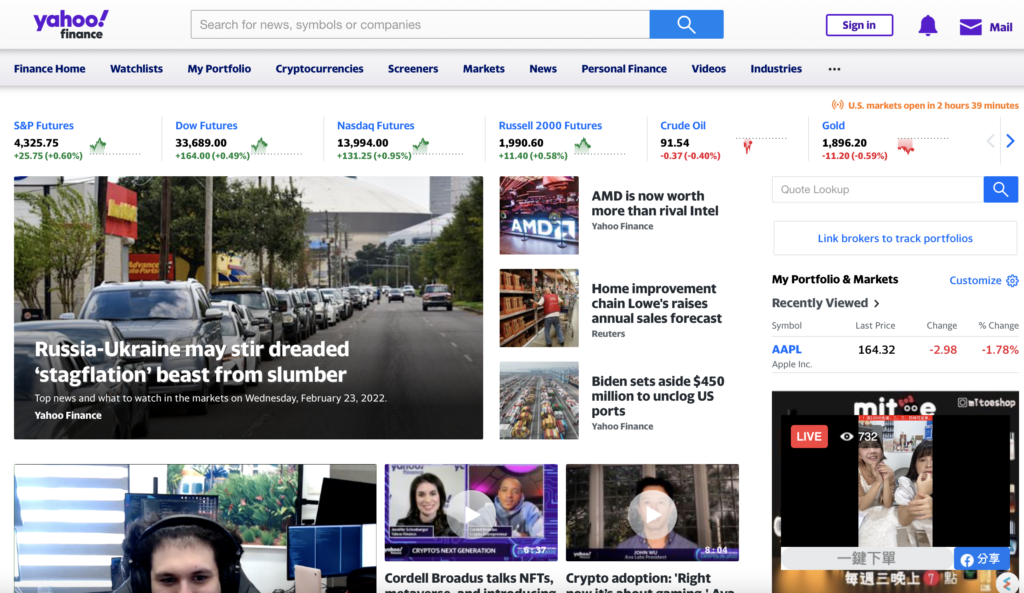Open Mail envelope icon
This screenshot has width=1024, height=593.
tap(970, 27)
